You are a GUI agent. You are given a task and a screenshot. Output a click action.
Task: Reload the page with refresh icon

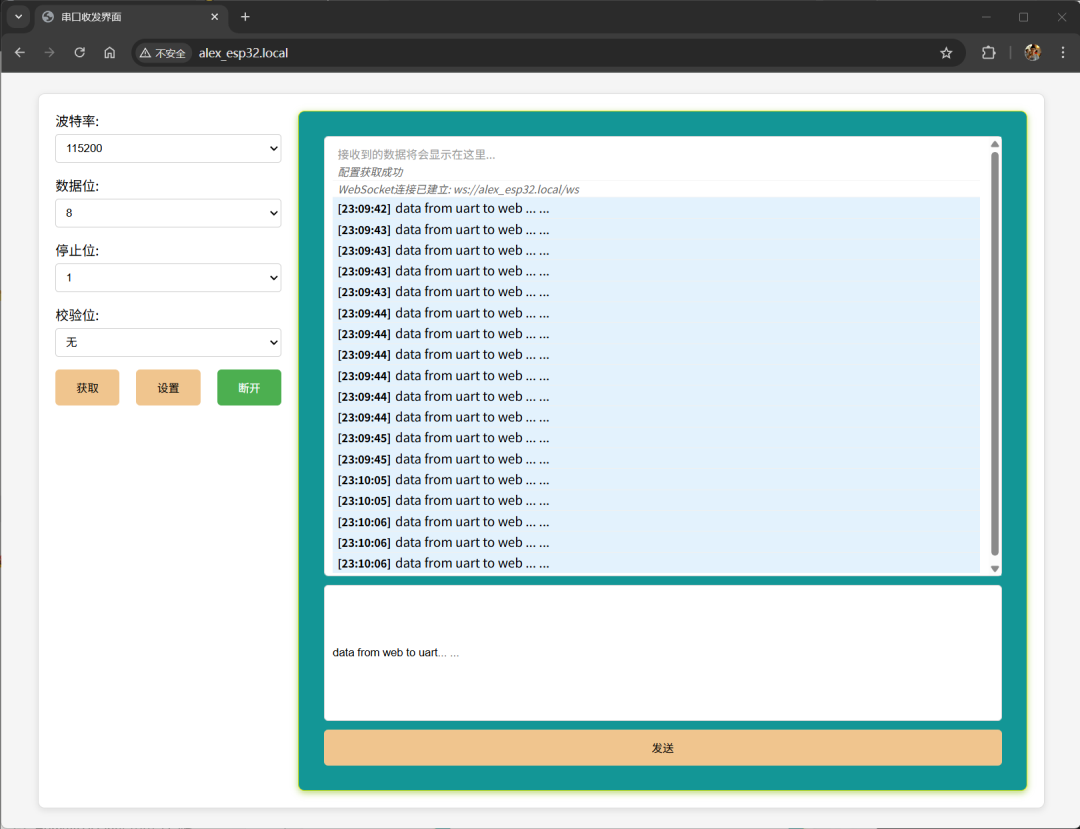coord(80,53)
